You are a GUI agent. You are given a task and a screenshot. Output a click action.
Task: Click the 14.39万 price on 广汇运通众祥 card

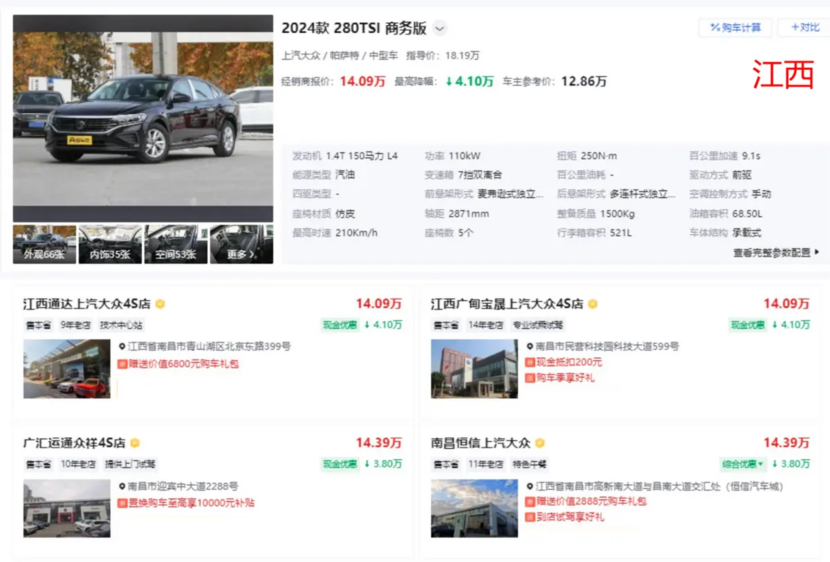378,442
